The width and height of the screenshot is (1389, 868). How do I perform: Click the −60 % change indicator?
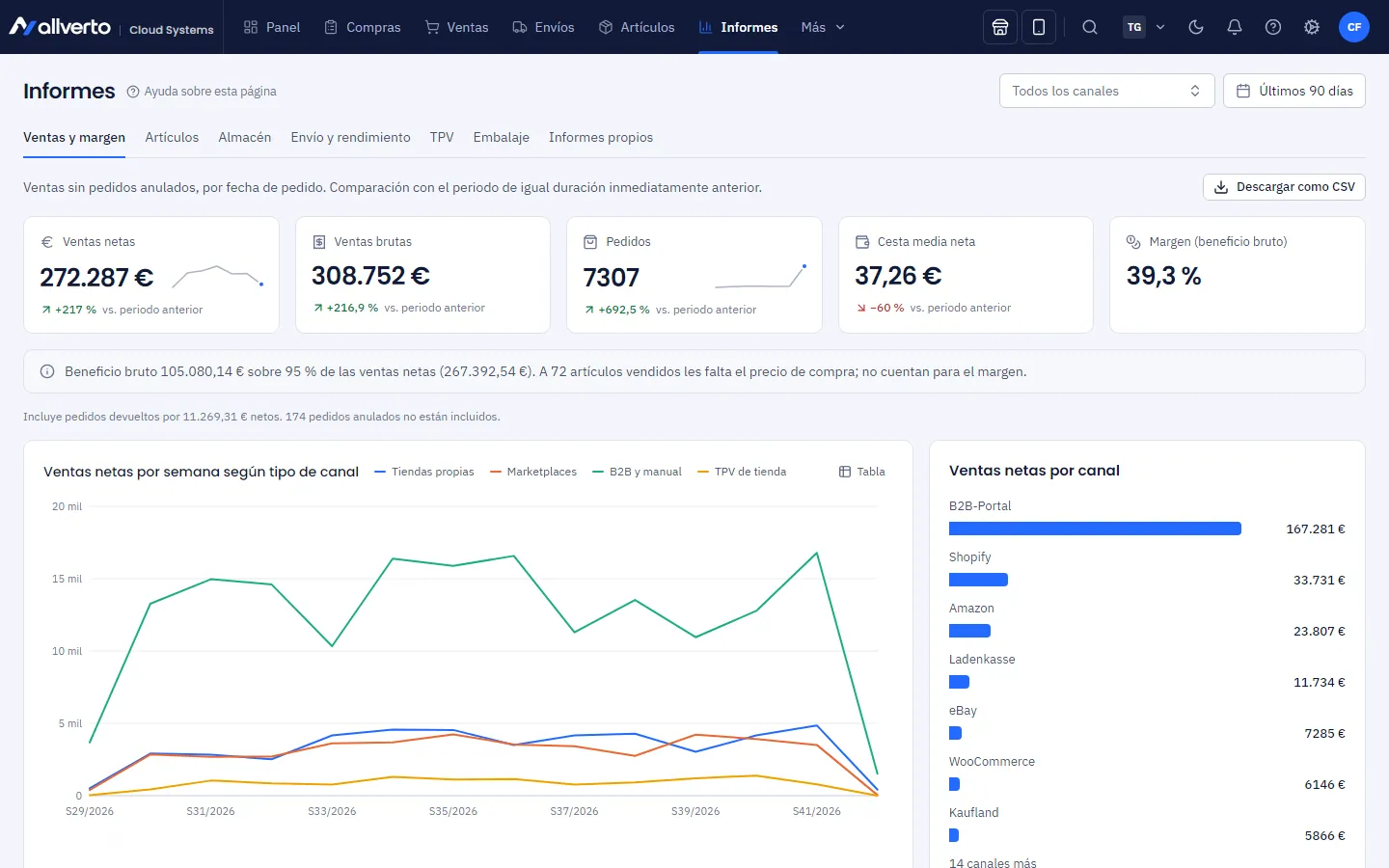tap(880, 308)
